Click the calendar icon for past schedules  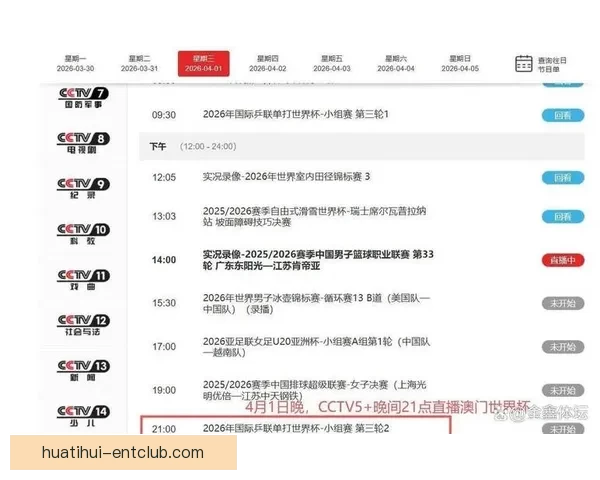(x=523, y=64)
